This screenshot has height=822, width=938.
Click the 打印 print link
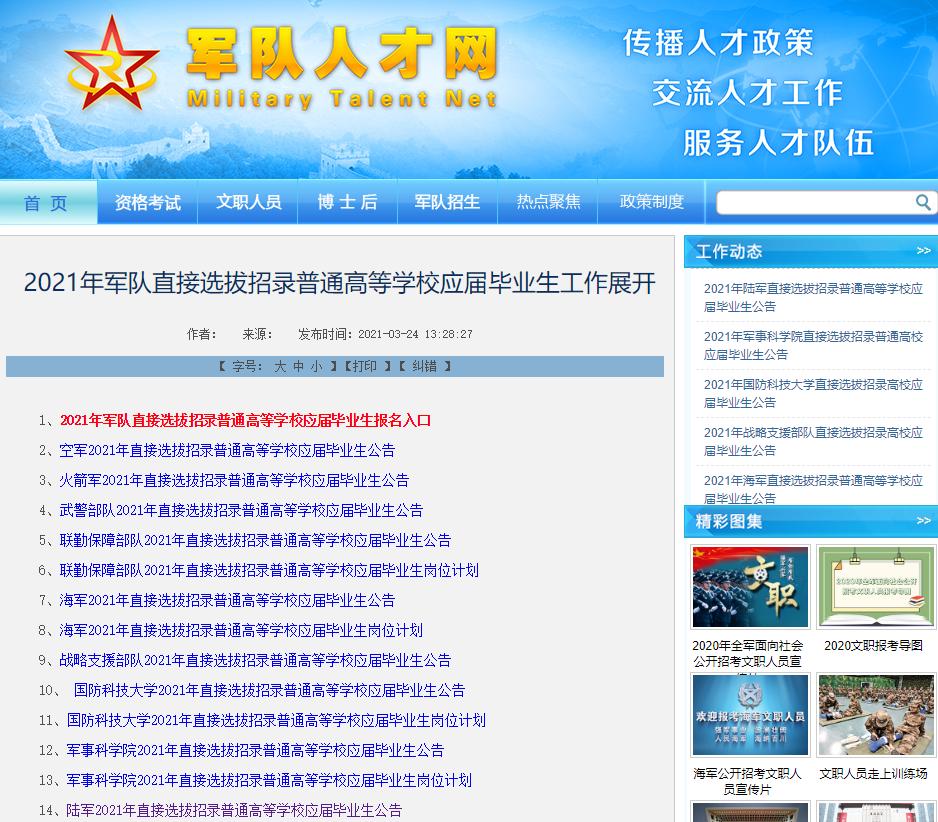coord(365,366)
